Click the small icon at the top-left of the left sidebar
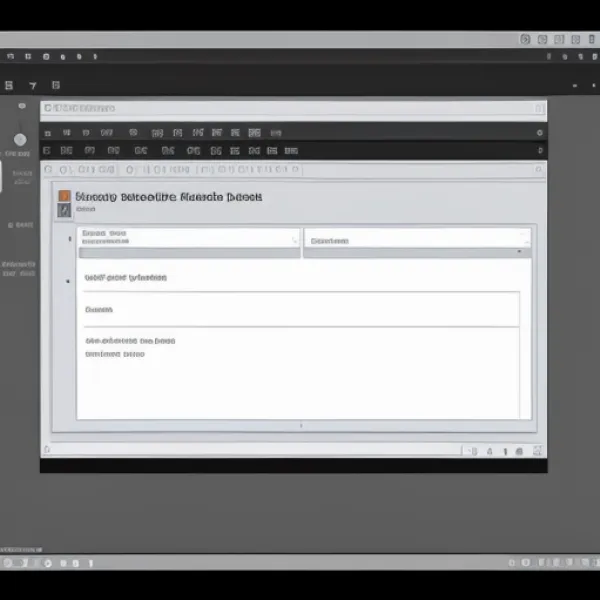 coord(21,105)
